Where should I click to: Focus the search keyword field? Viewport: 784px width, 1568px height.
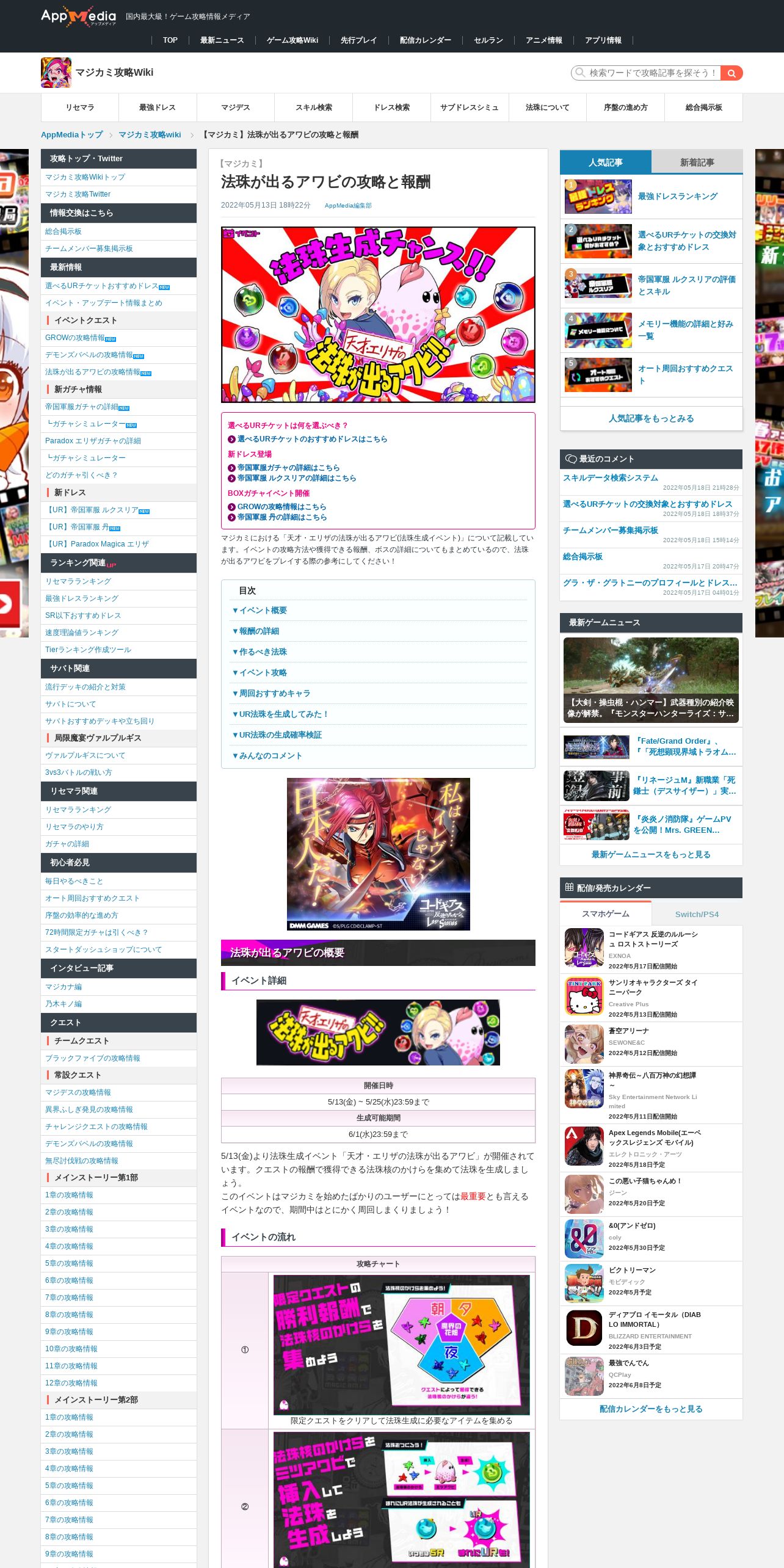tap(646, 73)
